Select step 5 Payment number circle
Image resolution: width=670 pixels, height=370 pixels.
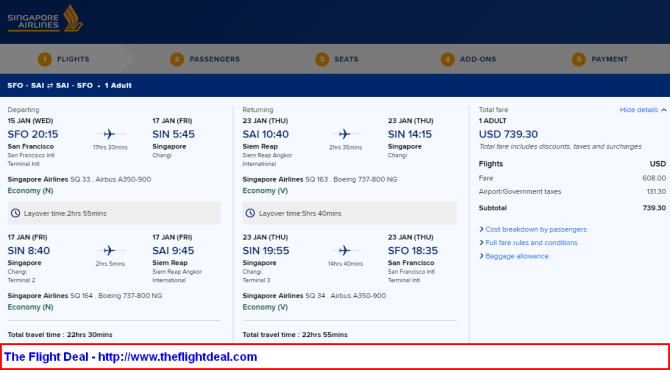[579, 59]
